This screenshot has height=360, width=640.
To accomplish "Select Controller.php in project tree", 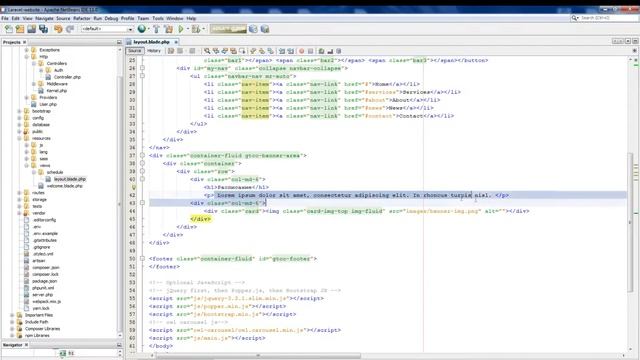I will coord(67,77).
